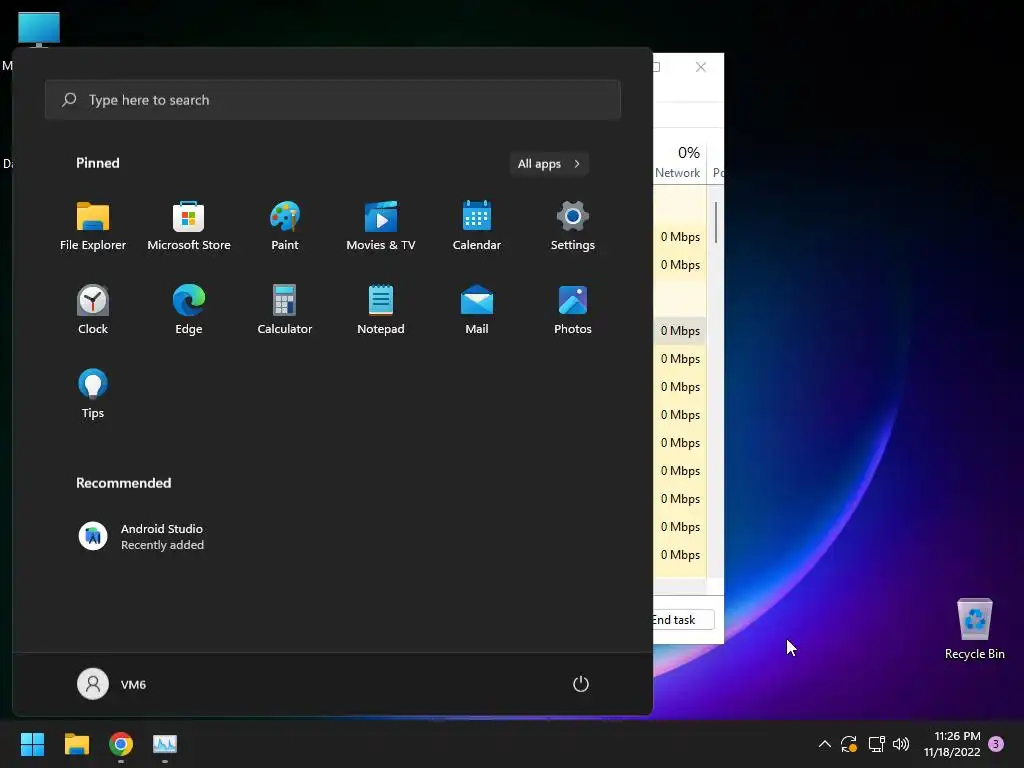
Task: Open the Calculator app
Action: point(285,310)
